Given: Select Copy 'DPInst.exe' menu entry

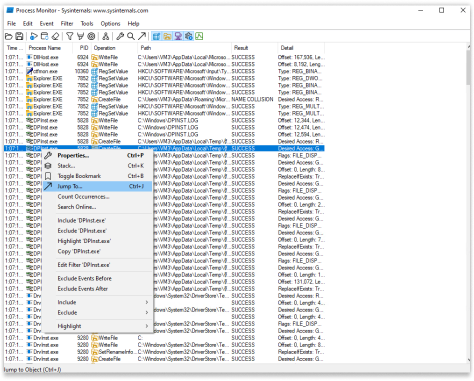Looking at the screenshot, I should click(x=98, y=251).
